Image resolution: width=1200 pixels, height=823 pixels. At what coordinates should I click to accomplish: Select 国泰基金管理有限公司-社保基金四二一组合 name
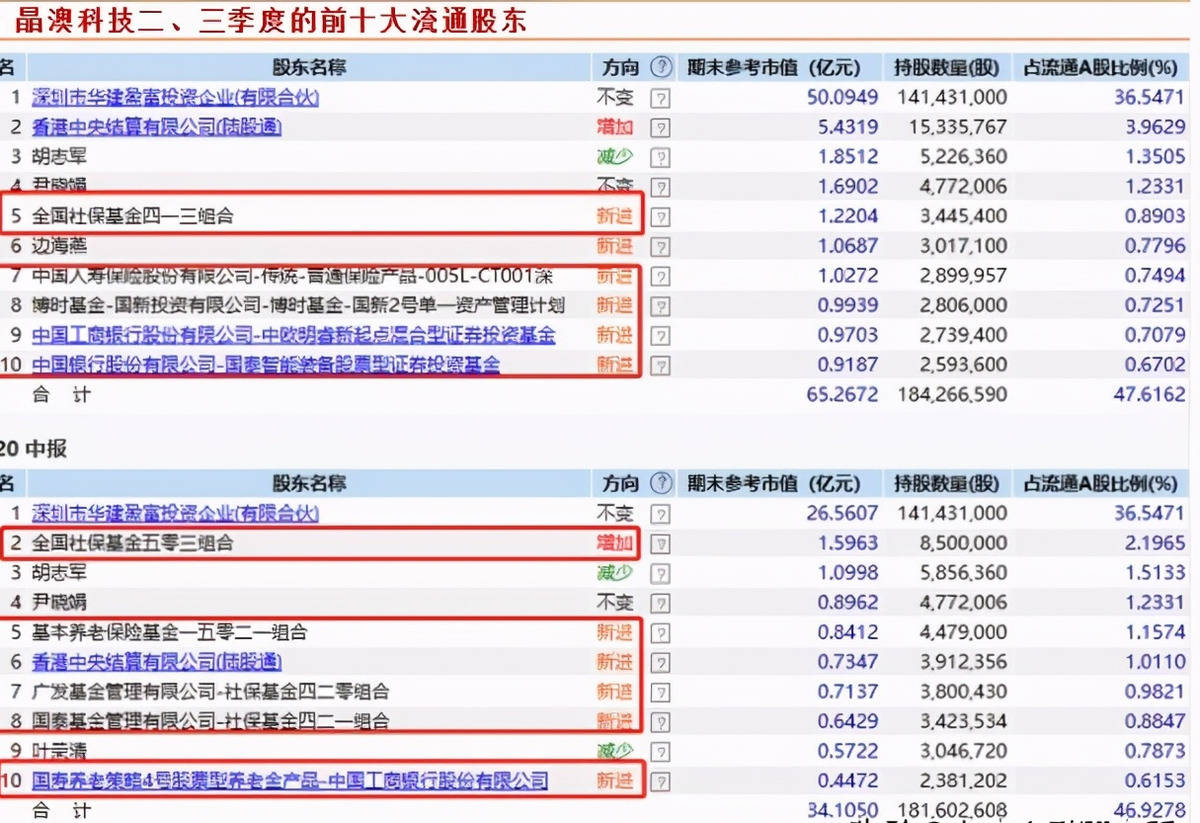[211, 721]
